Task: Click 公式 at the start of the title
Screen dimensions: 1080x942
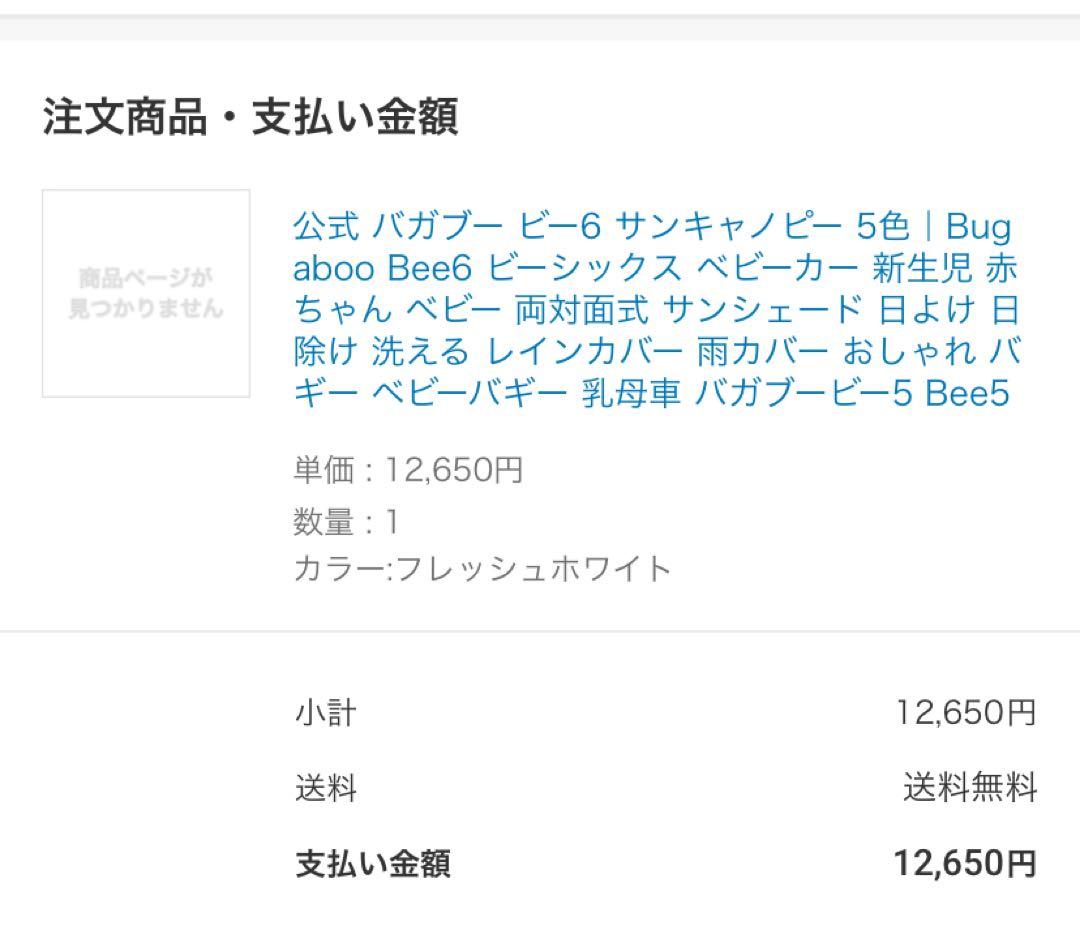Action: (x=326, y=227)
